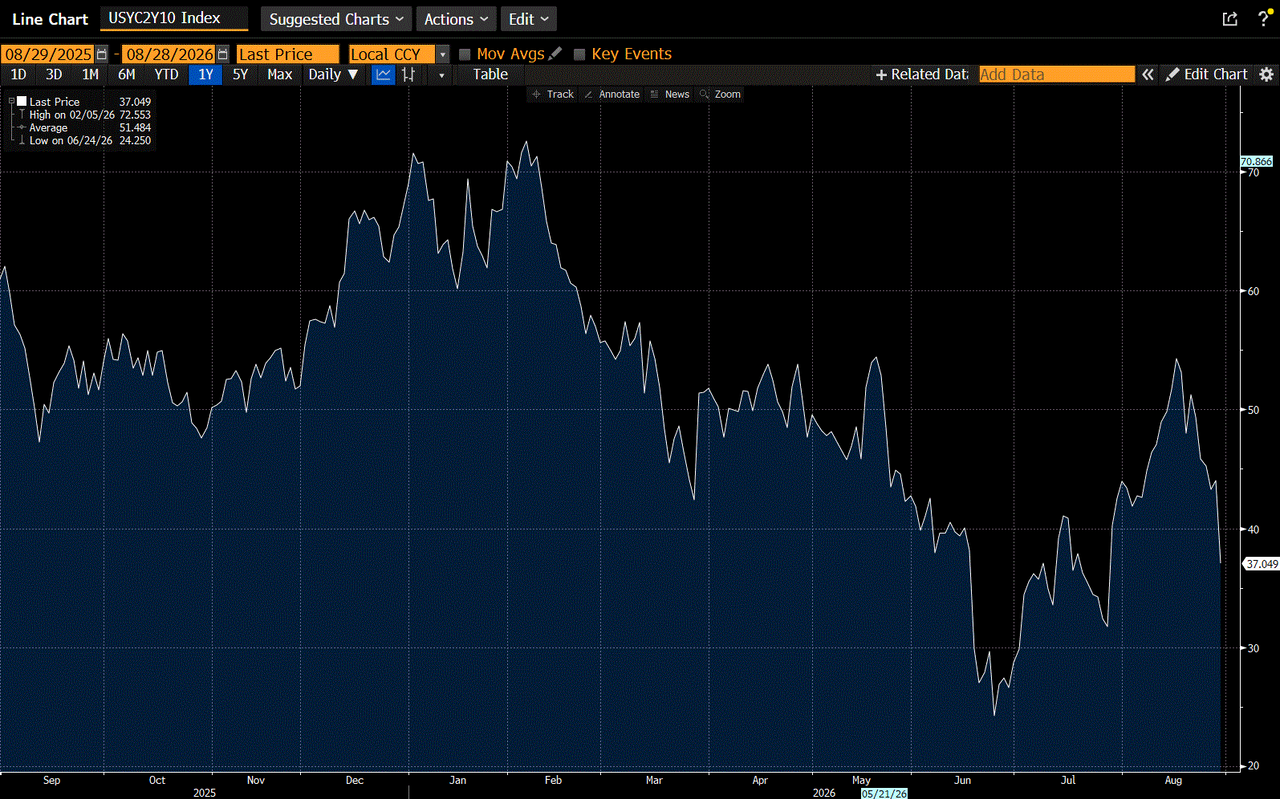Open chart settings gear icon

(1266, 74)
